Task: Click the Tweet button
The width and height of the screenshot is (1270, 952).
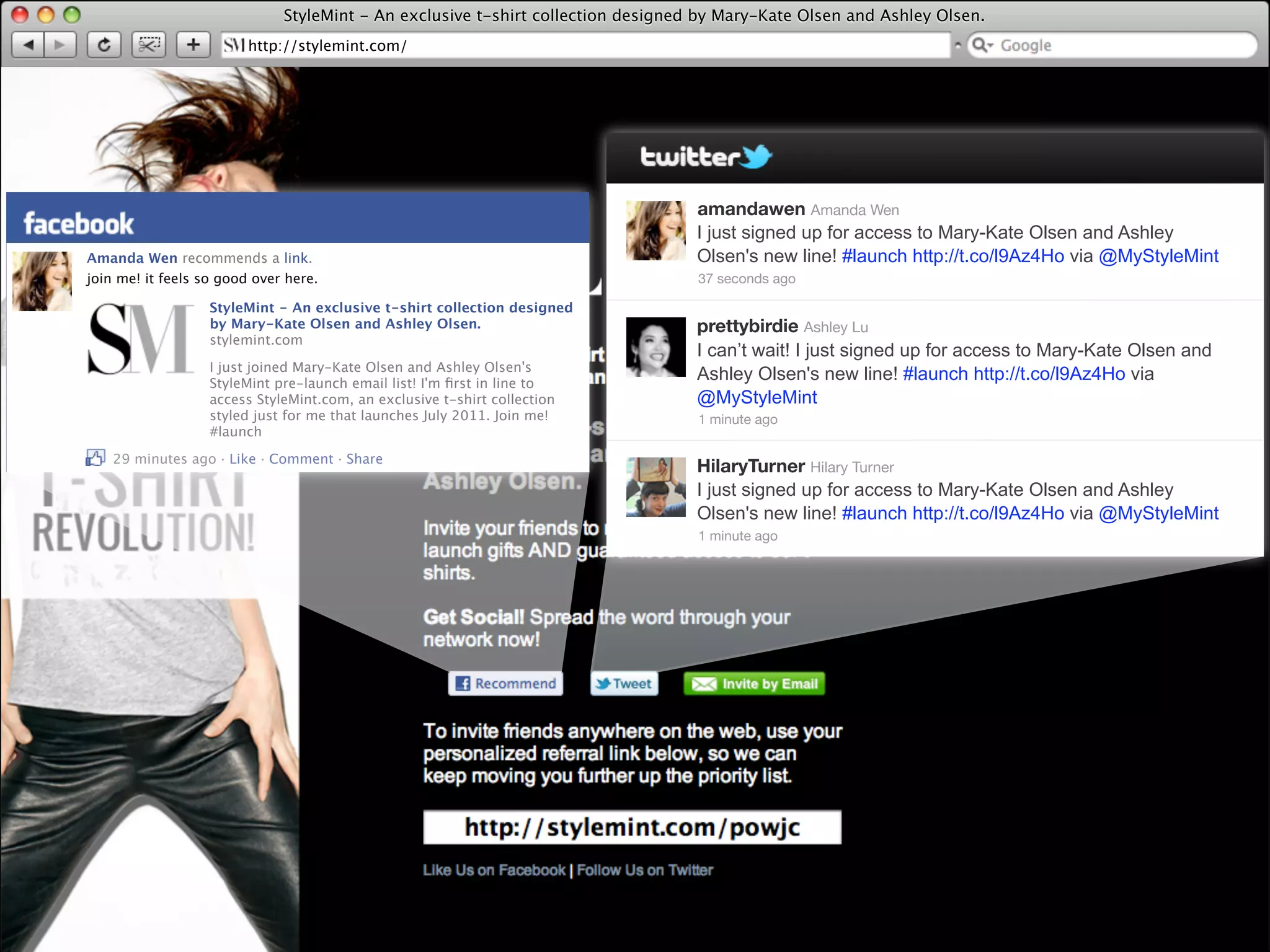Action: click(624, 684)
